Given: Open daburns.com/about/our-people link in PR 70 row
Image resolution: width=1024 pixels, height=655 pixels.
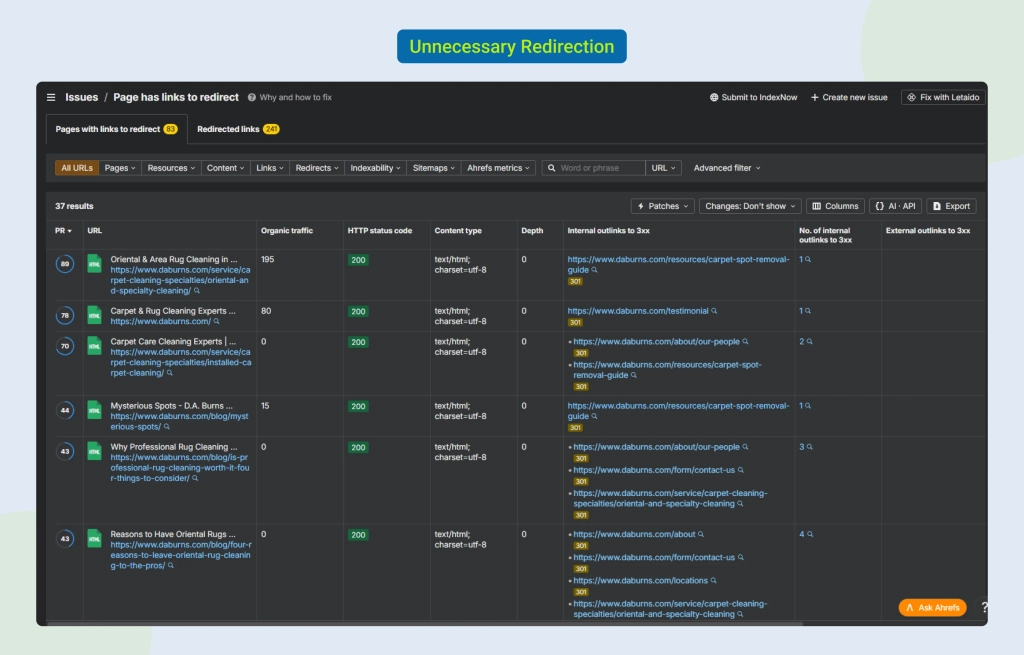Looking at the screenshot, I should pyautogui.click(x=656, y=342).
